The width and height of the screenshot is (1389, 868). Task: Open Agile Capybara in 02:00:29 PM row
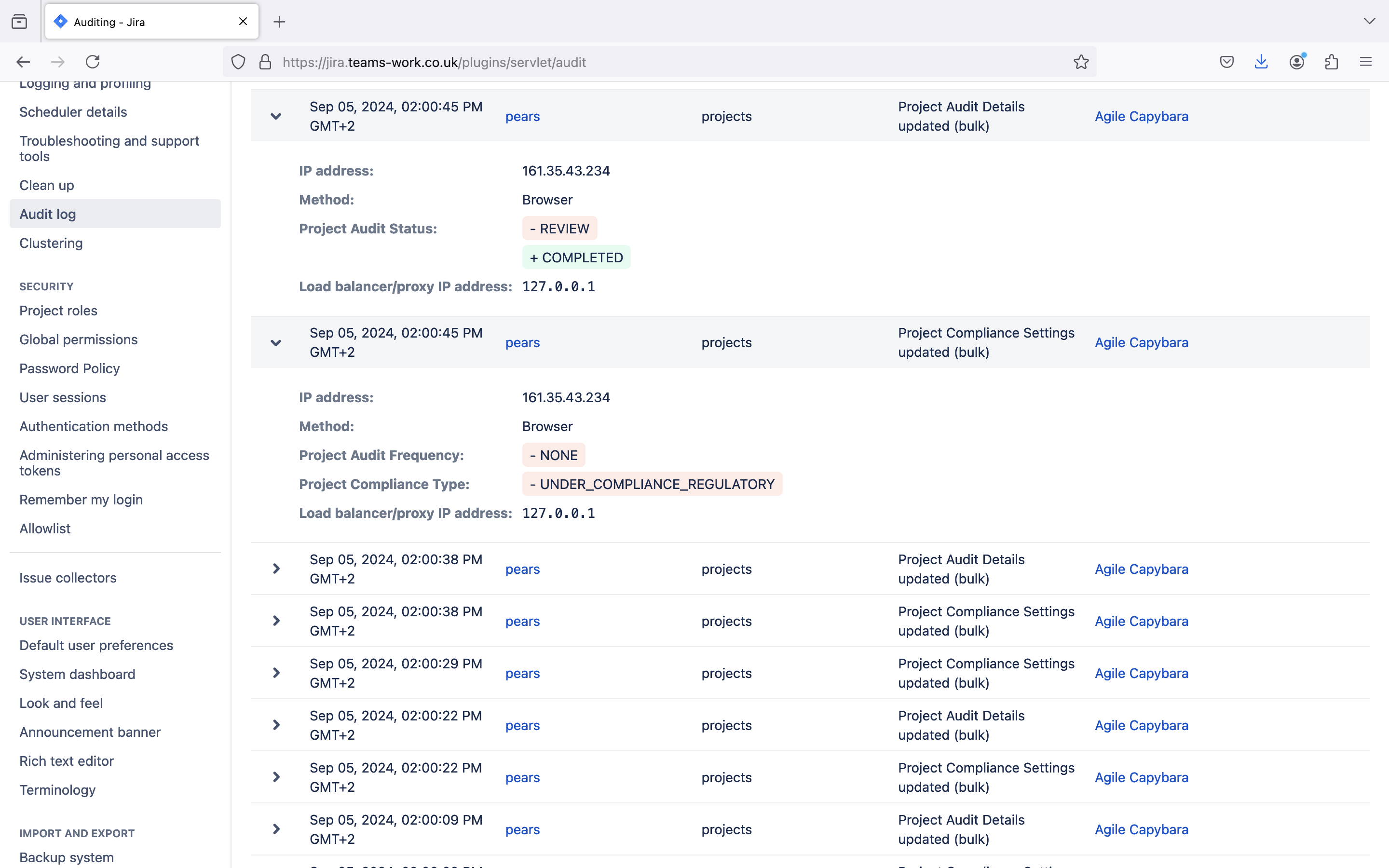pyautogui.click(x=1141, y=673)
